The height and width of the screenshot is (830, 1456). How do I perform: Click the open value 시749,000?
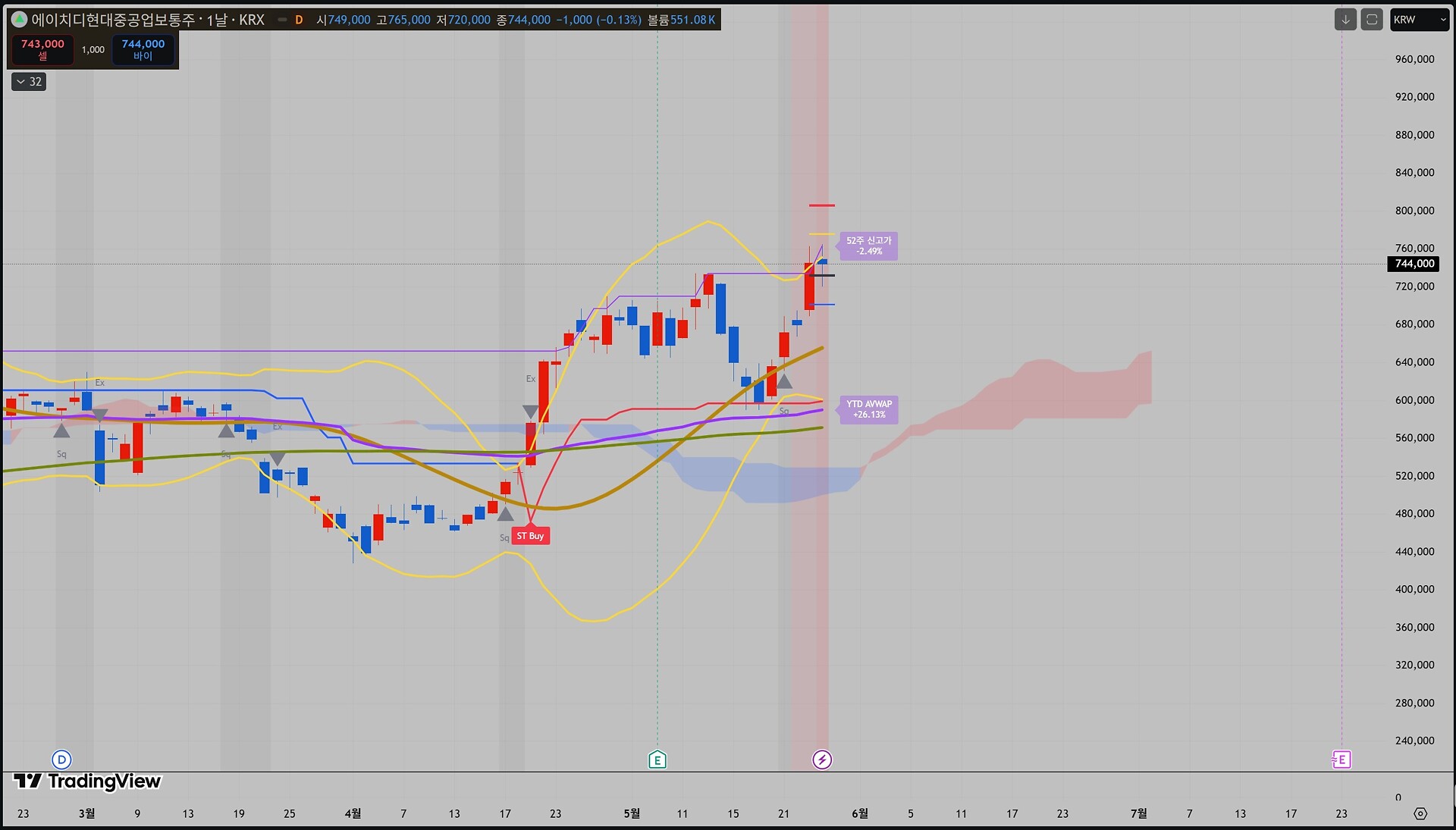[344, 20]
